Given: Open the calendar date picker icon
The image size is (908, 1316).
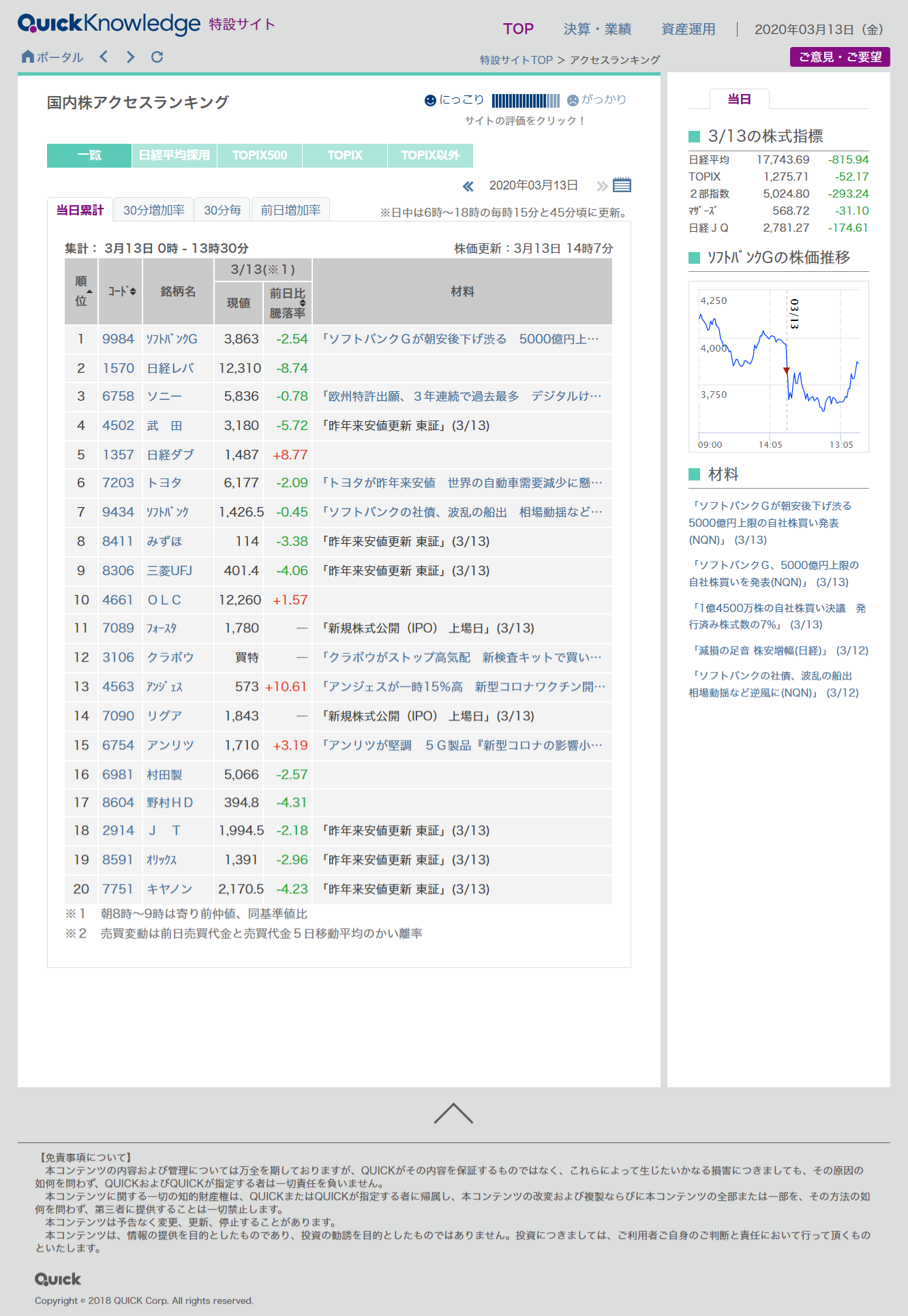Looking at the screenshot, I should (622, 185).
